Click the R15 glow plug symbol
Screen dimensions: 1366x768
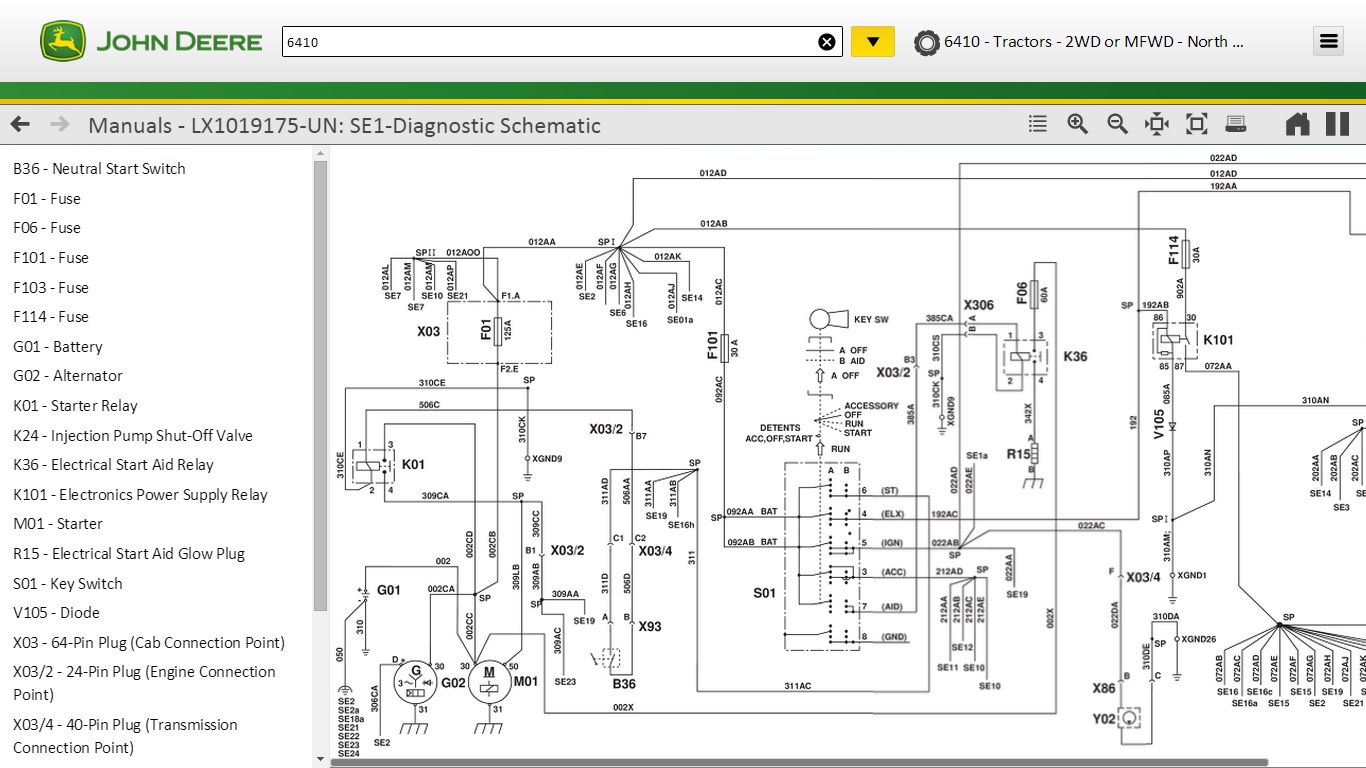pyautogui.click(x=1036, y=456)
